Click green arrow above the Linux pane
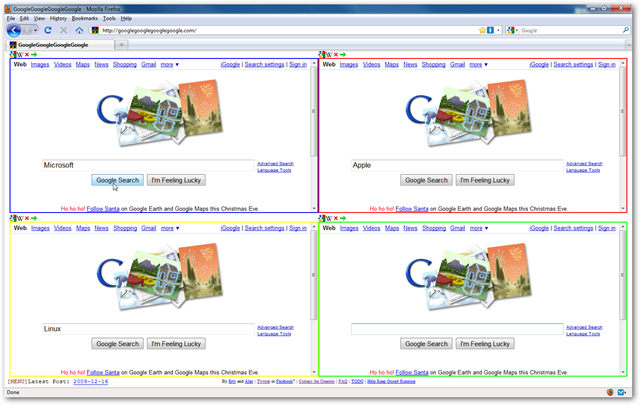Viewport: 640px width, 405px height. [34, 218]
